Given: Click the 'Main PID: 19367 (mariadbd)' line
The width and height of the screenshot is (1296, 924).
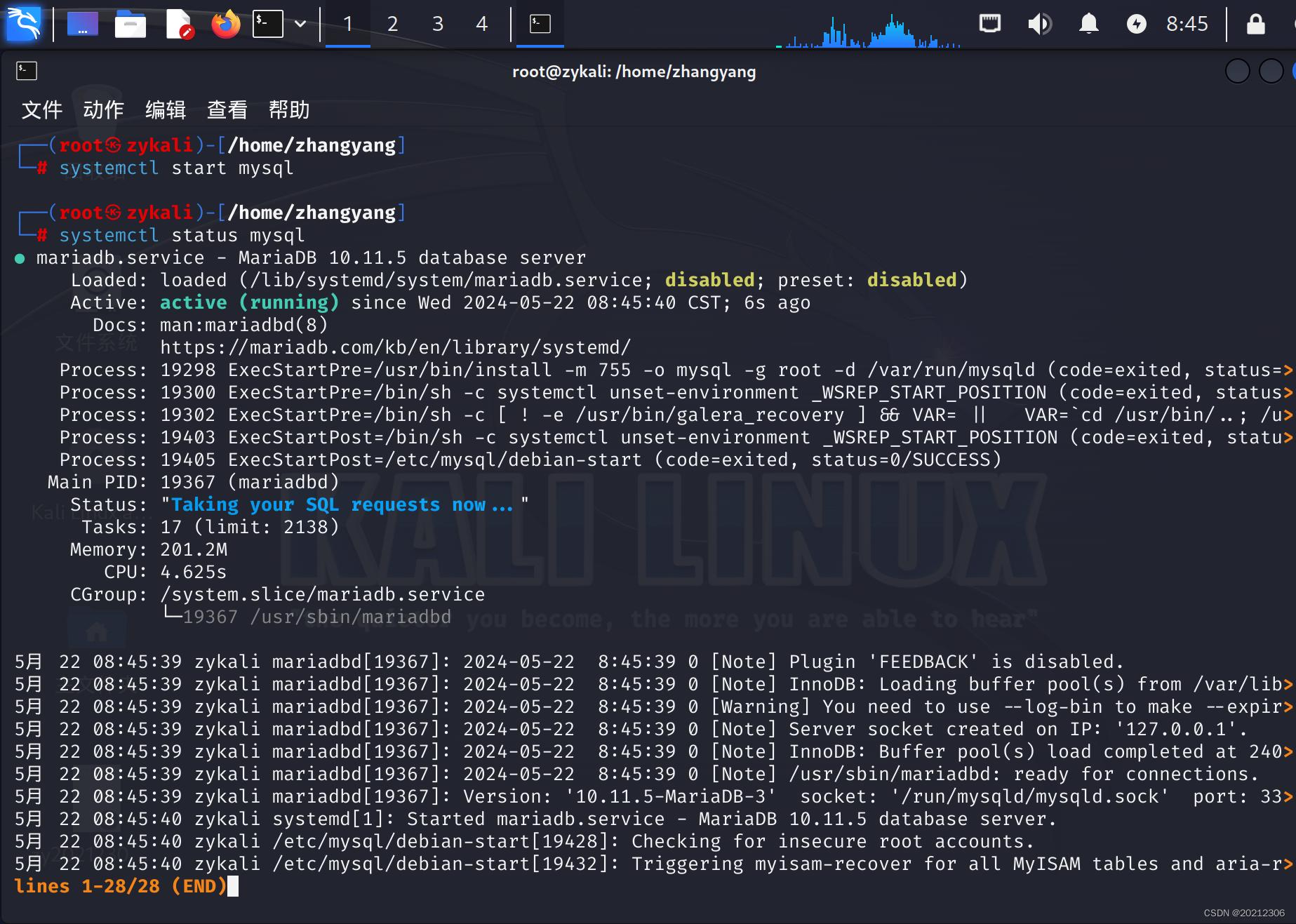Looking at the screenshot, I should tap(194, 482).
